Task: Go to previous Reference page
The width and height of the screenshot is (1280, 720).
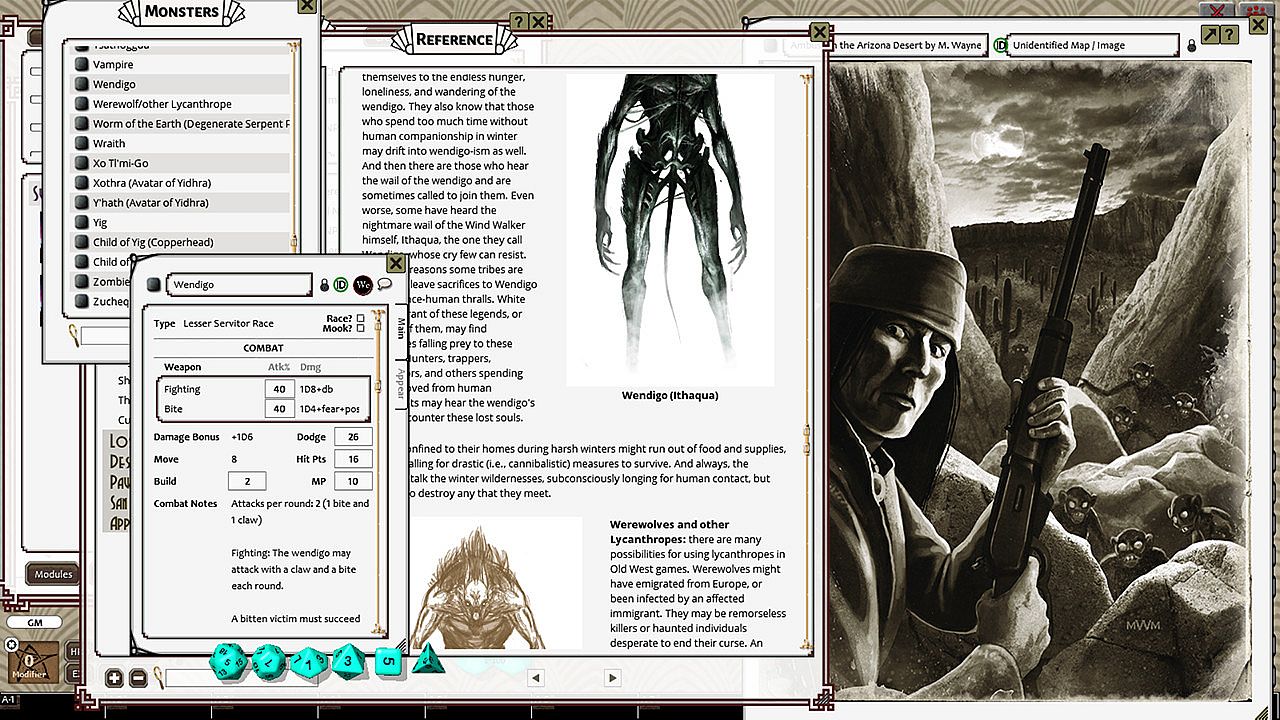Action: [536, 678]
